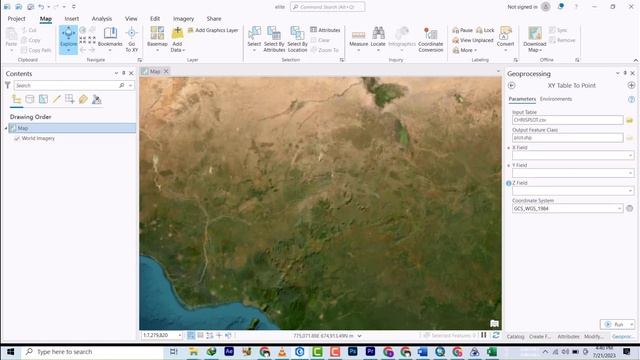Lock labels in Labeling group
This screenshot has height=360, width=640.
click(x=485, y=30)
